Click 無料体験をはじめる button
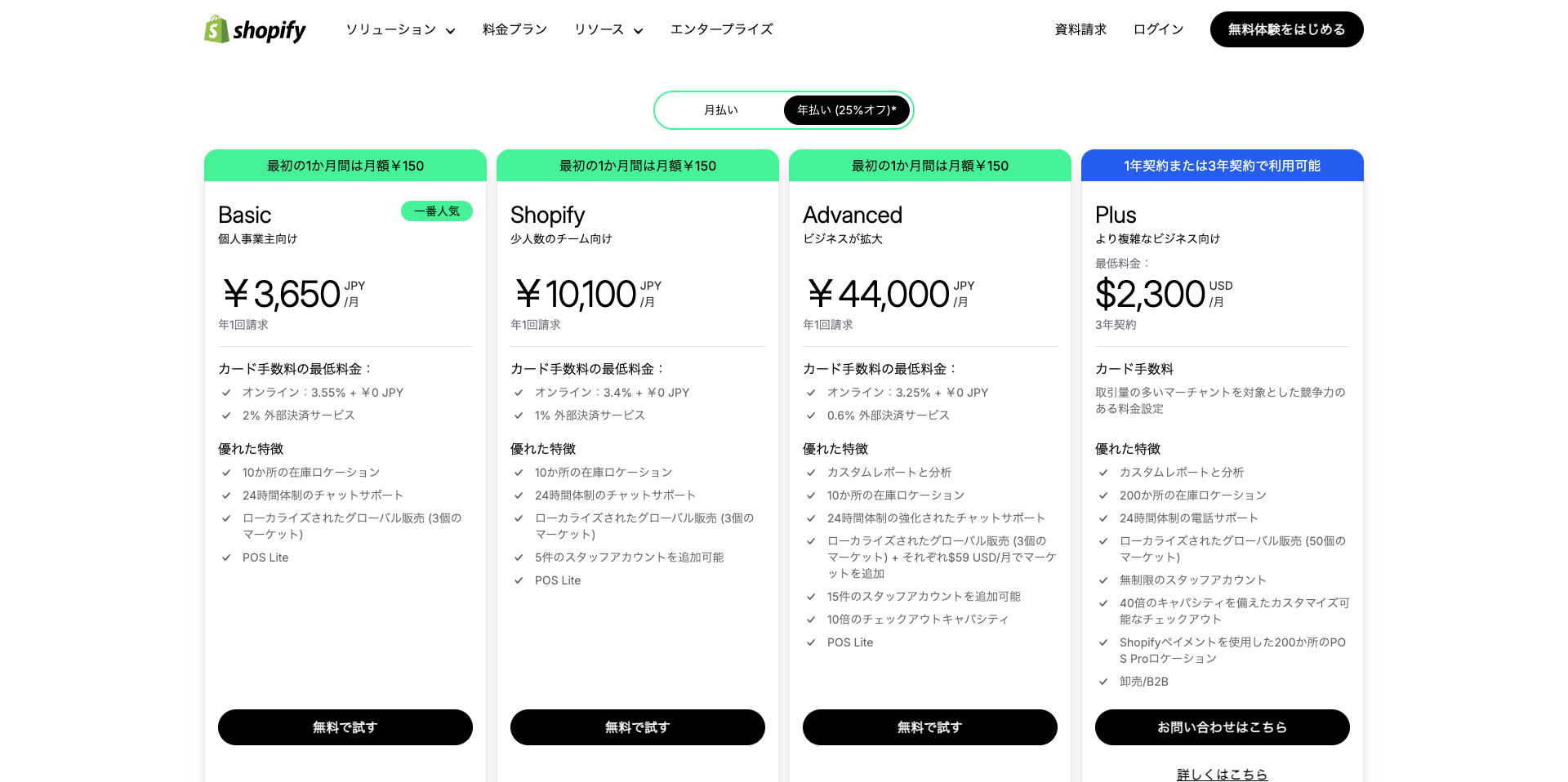 click(x=1286, y=29)
